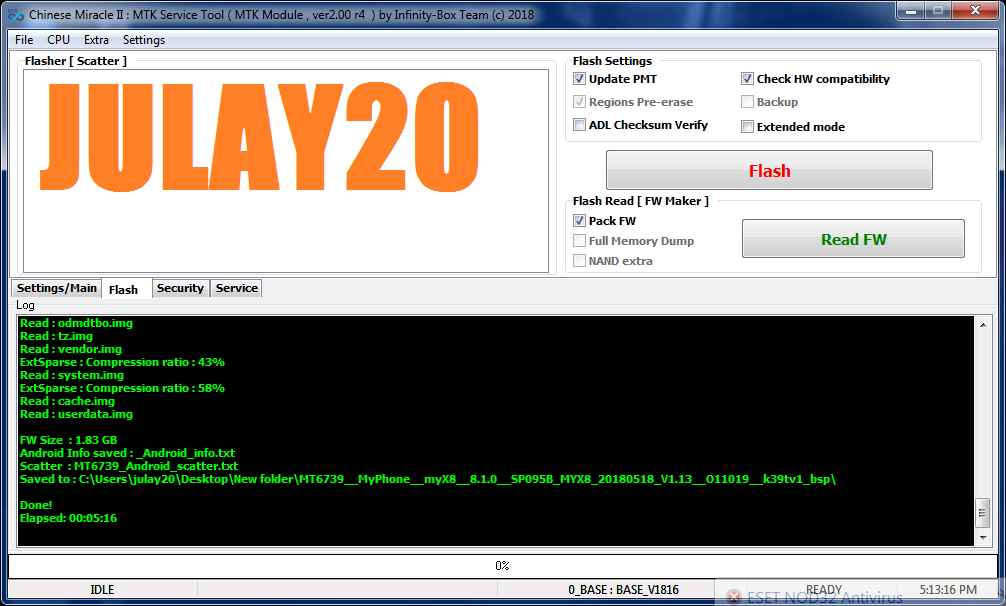
Task: Click 'Read : tz.img' log line
Action: tap(56, 336)
